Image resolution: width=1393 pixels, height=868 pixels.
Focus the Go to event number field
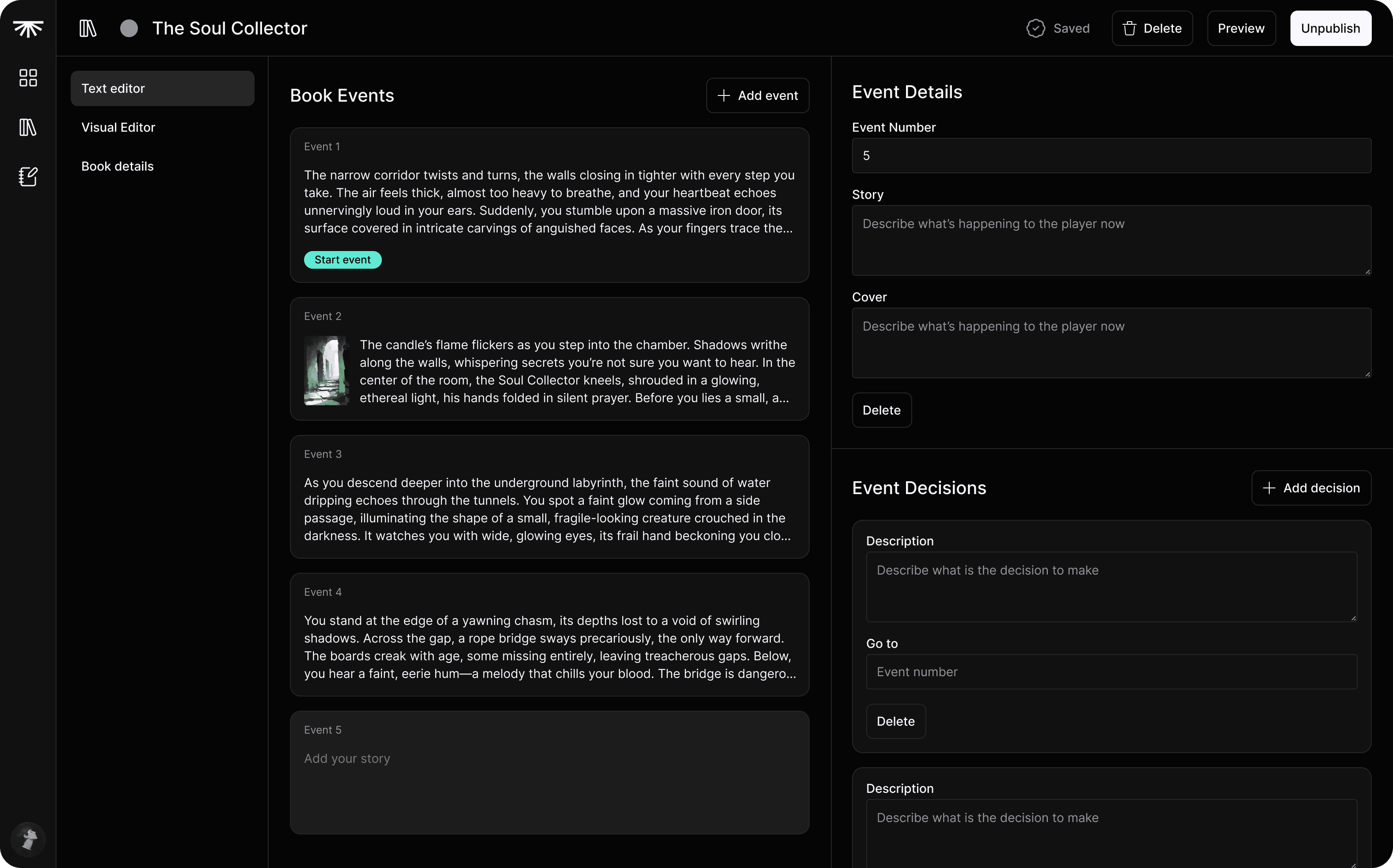pos(1111,672)
